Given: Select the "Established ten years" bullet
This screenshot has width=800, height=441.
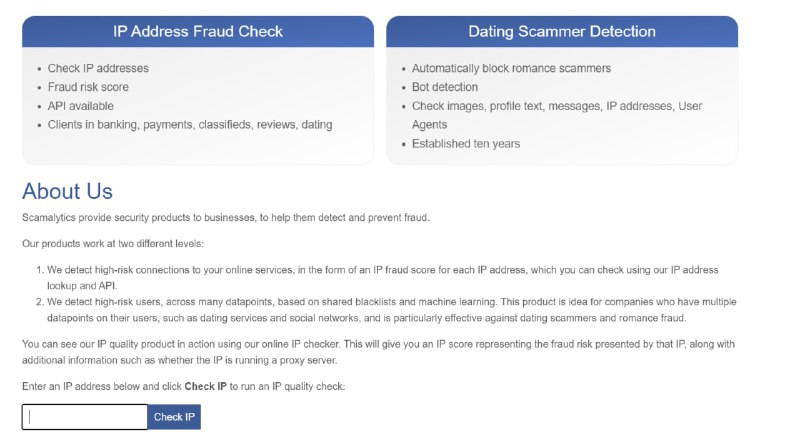Looking at the screenshot, I should tap(466, 144).
